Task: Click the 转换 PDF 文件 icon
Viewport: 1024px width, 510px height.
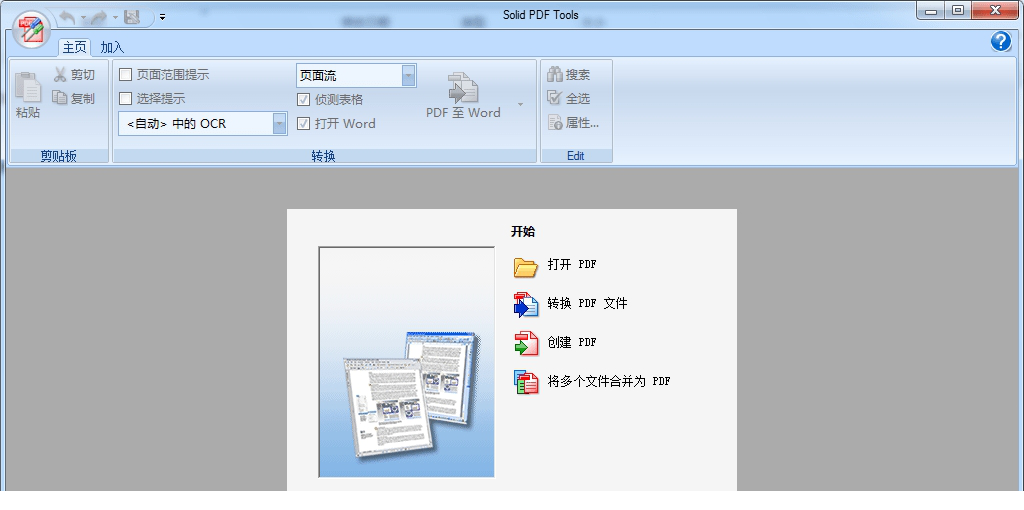Action: pyautogui.click(x=526, y=304)
